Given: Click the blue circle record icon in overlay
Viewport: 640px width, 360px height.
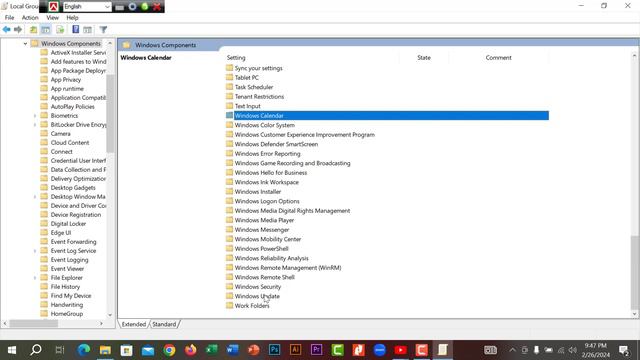Looking at the screenshot, I should point(132,7).
